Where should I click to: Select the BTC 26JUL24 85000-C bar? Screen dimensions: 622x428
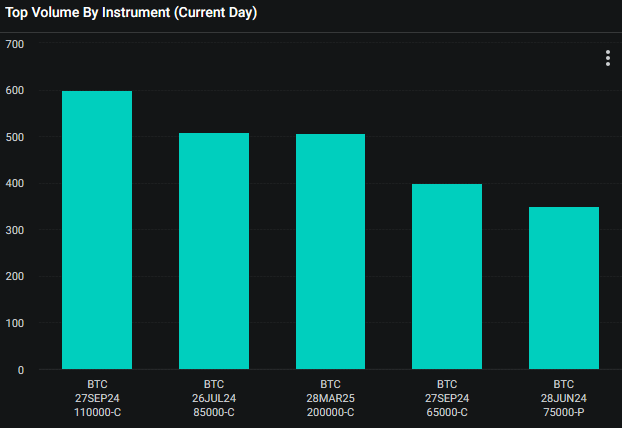[214, 251]
